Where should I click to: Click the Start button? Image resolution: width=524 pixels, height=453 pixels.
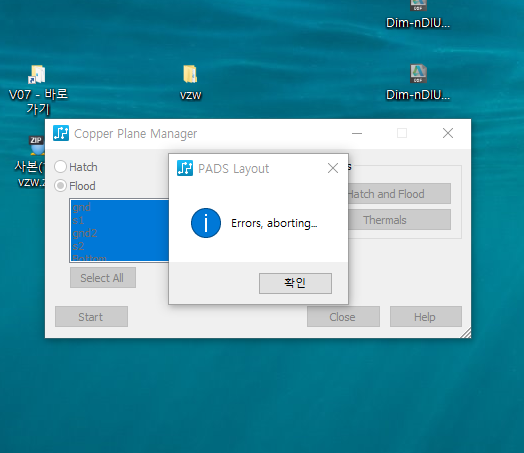point(91,317)
